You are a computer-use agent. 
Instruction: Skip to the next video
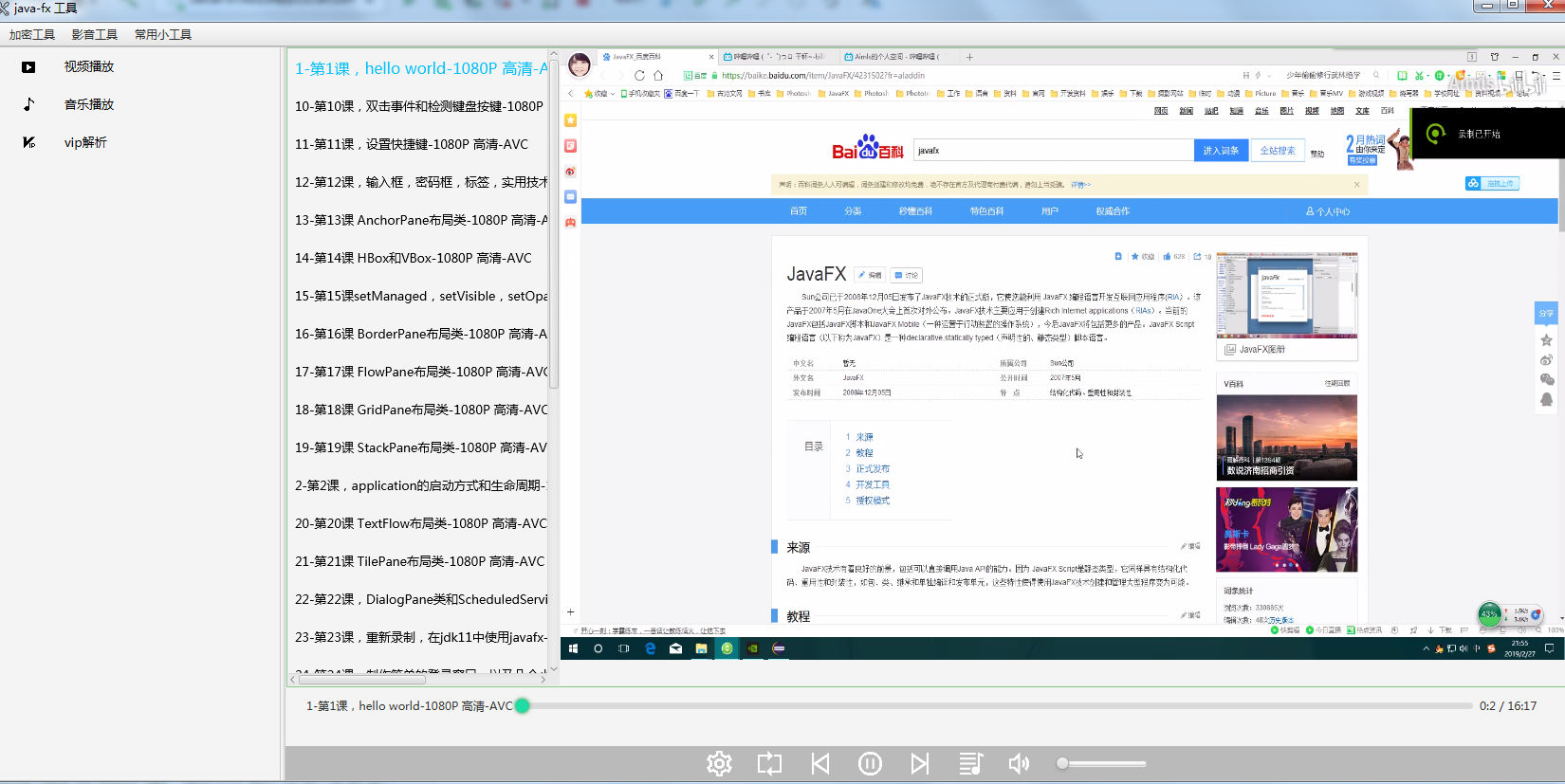click(x=919, y=763)
